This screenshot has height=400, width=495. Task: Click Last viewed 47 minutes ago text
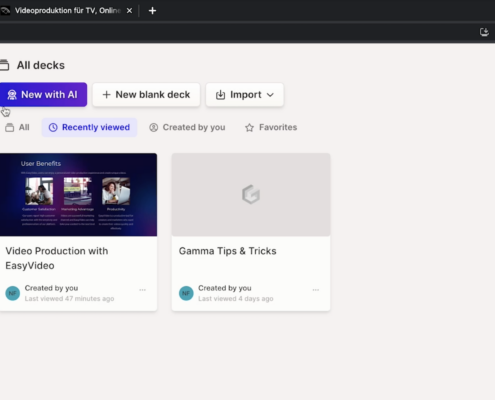point(69,299)
